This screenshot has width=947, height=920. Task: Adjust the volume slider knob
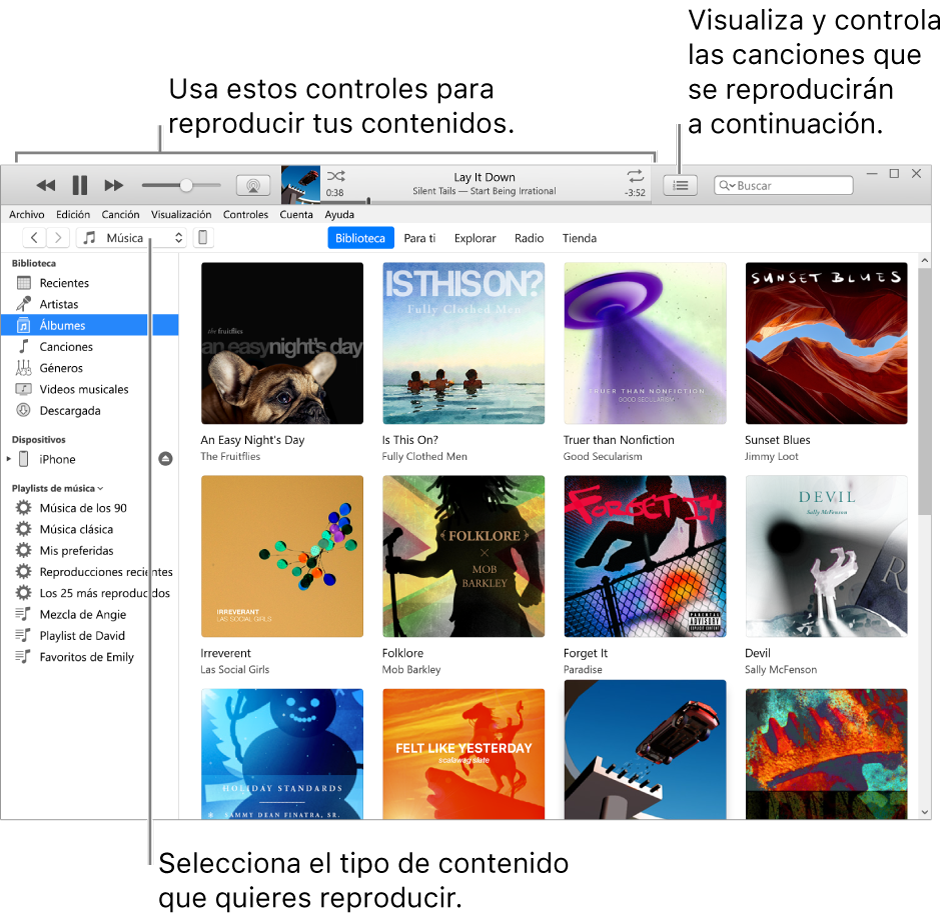[x=187, y=185]
